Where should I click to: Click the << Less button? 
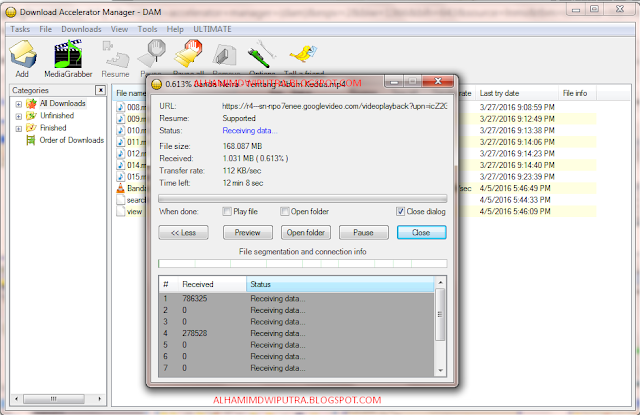click(183, 233)
